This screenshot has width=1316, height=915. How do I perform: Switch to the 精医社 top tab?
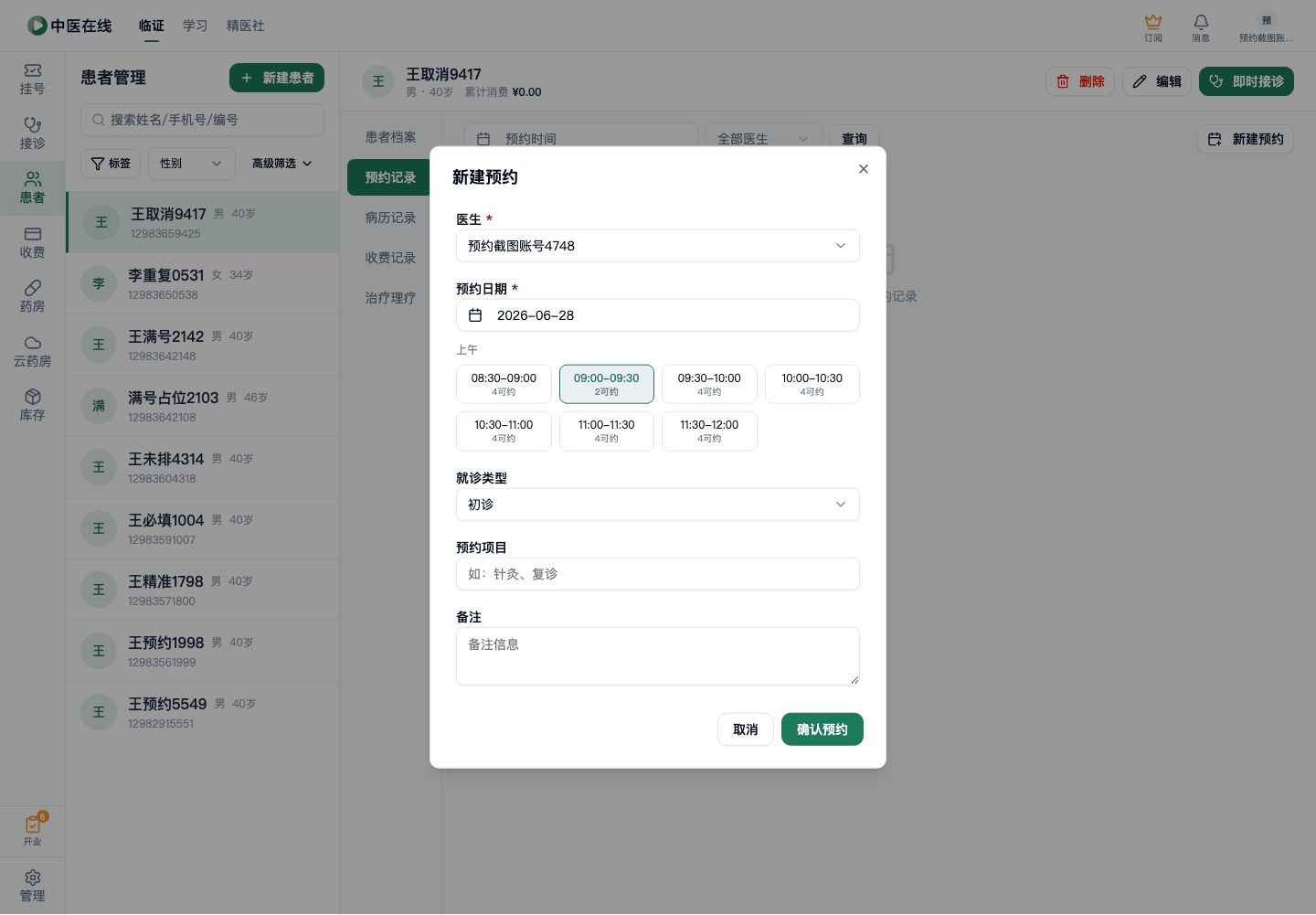245,26
